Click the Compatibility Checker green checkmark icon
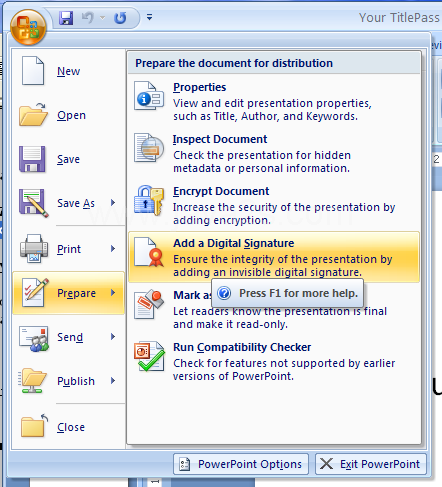The height and width of the screenshot is (487, 442). [149, 356]
